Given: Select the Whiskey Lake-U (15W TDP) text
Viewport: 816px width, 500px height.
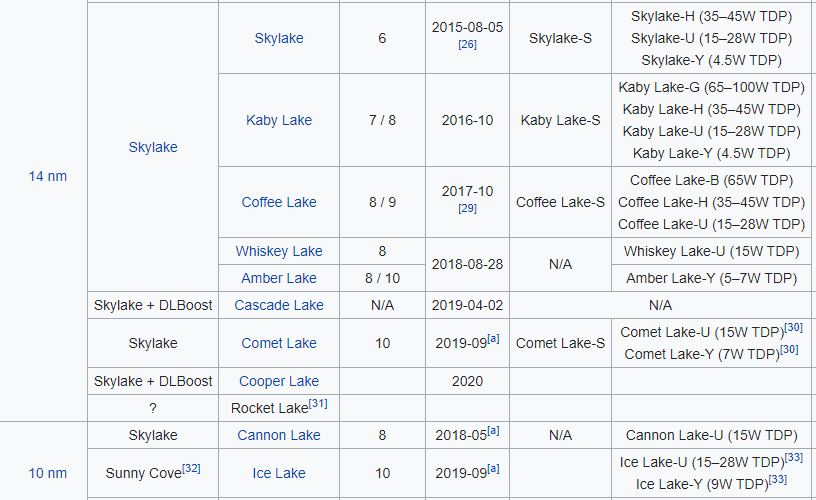Looking at the screenshot, I should [711, 251].
